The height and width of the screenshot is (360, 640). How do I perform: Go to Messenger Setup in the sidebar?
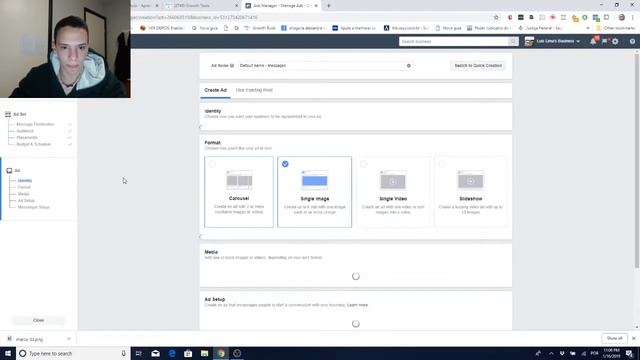point(33,207)
